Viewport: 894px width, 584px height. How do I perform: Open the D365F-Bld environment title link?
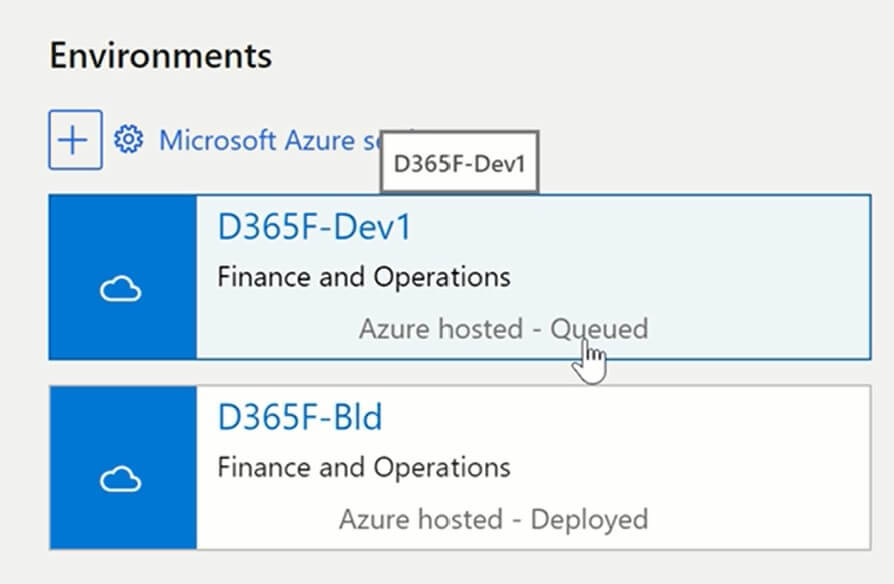click(x=300, y=418)
